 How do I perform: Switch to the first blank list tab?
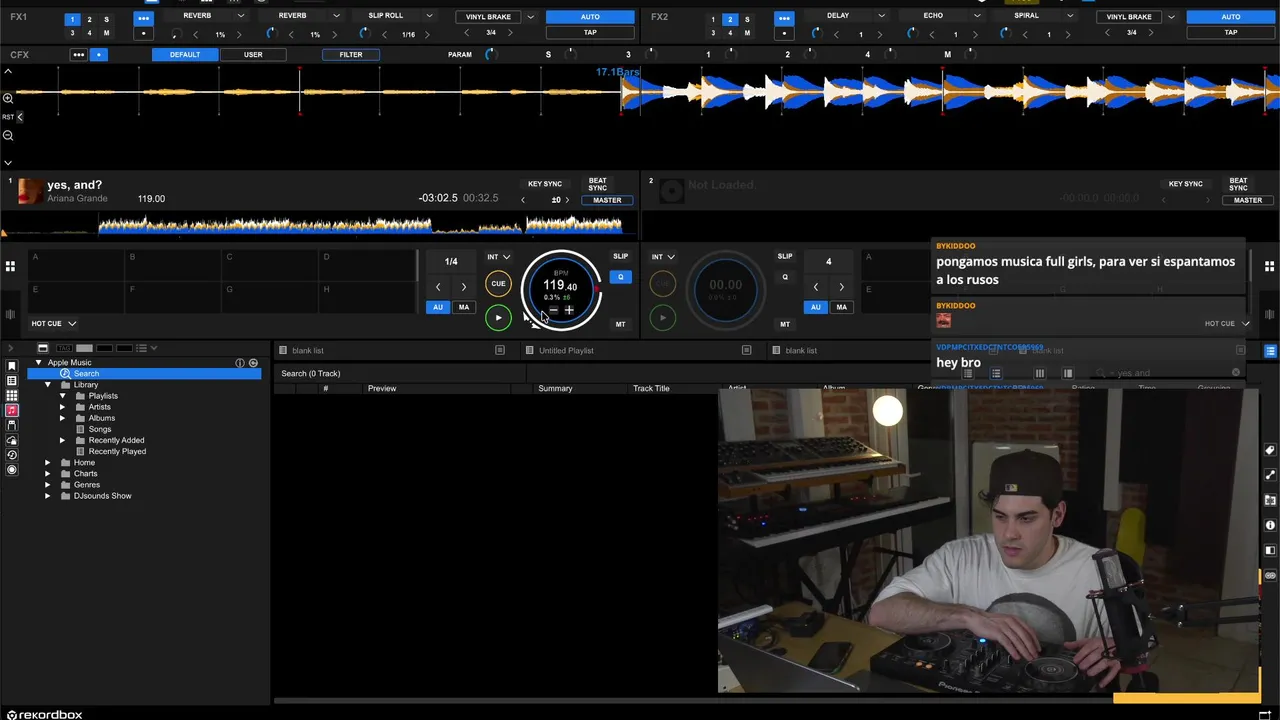pyautogui.click(x=307, y=350)
